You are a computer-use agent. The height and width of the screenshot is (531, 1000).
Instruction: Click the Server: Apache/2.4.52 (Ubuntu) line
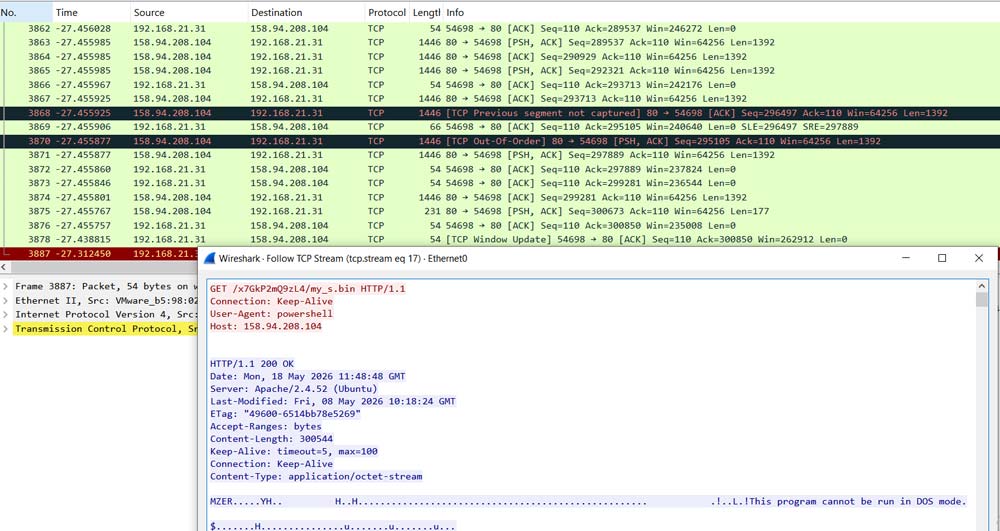coord(293,389)
